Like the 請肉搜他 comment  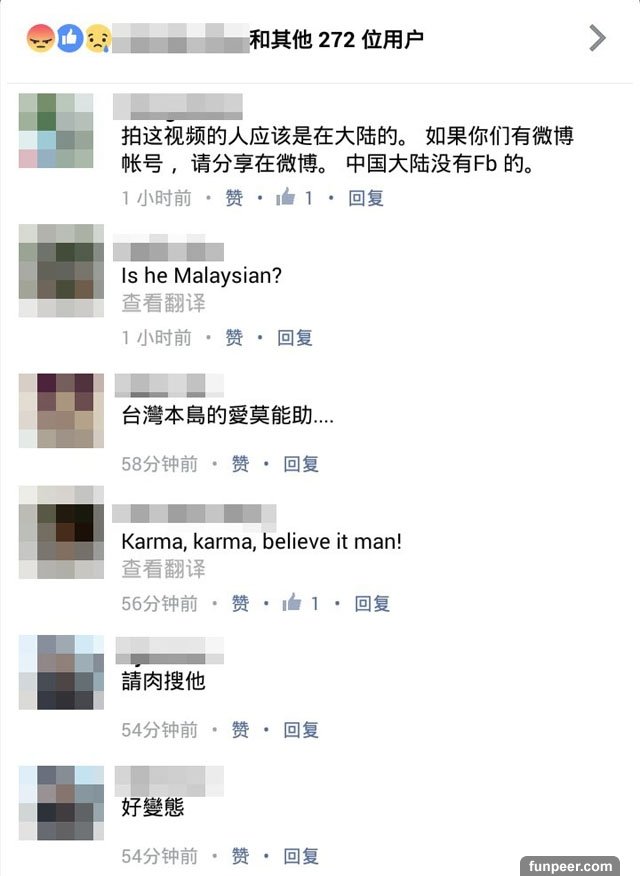[240, 730]
